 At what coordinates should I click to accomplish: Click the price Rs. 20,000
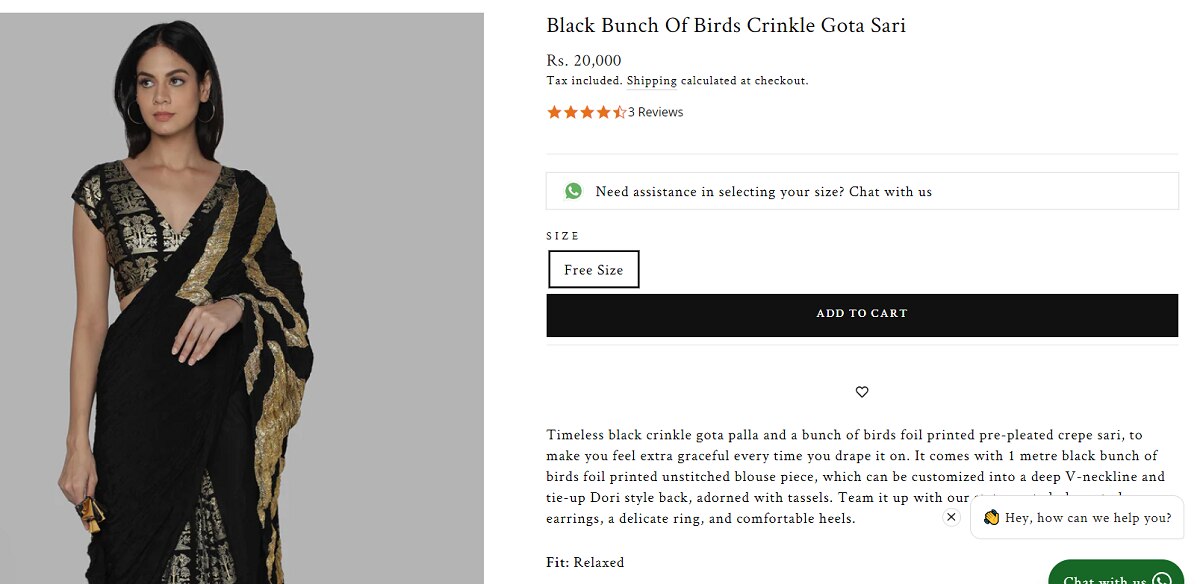click(x=584, y=60)
